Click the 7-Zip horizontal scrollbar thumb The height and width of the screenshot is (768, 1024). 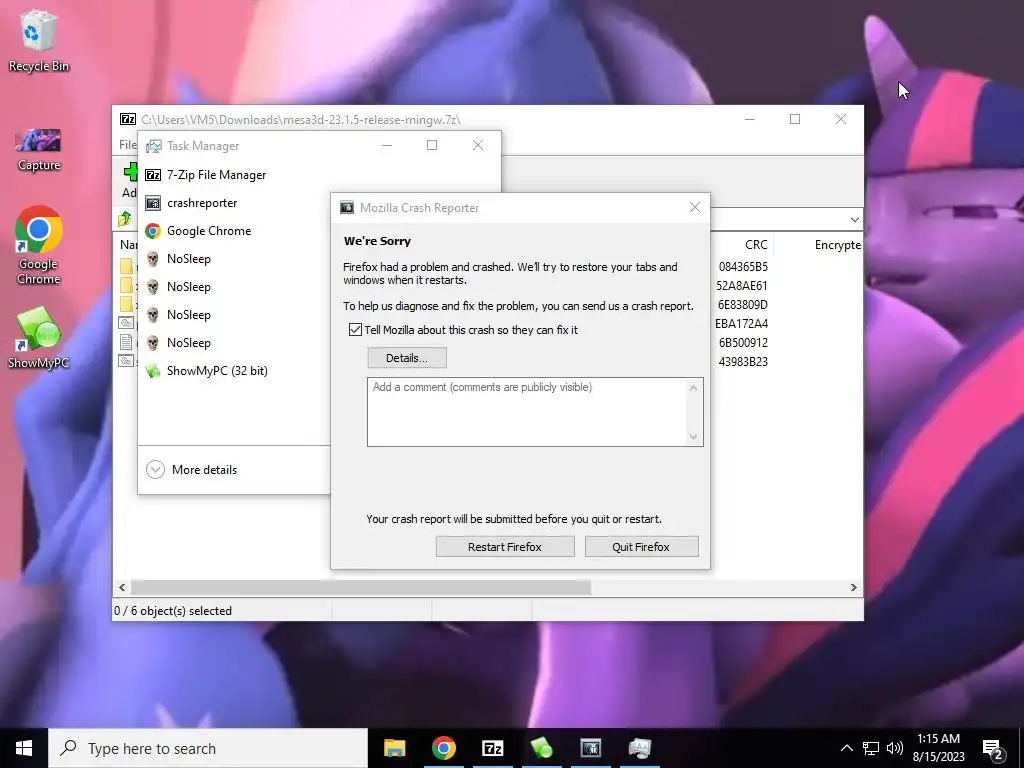tap(360, 587)
